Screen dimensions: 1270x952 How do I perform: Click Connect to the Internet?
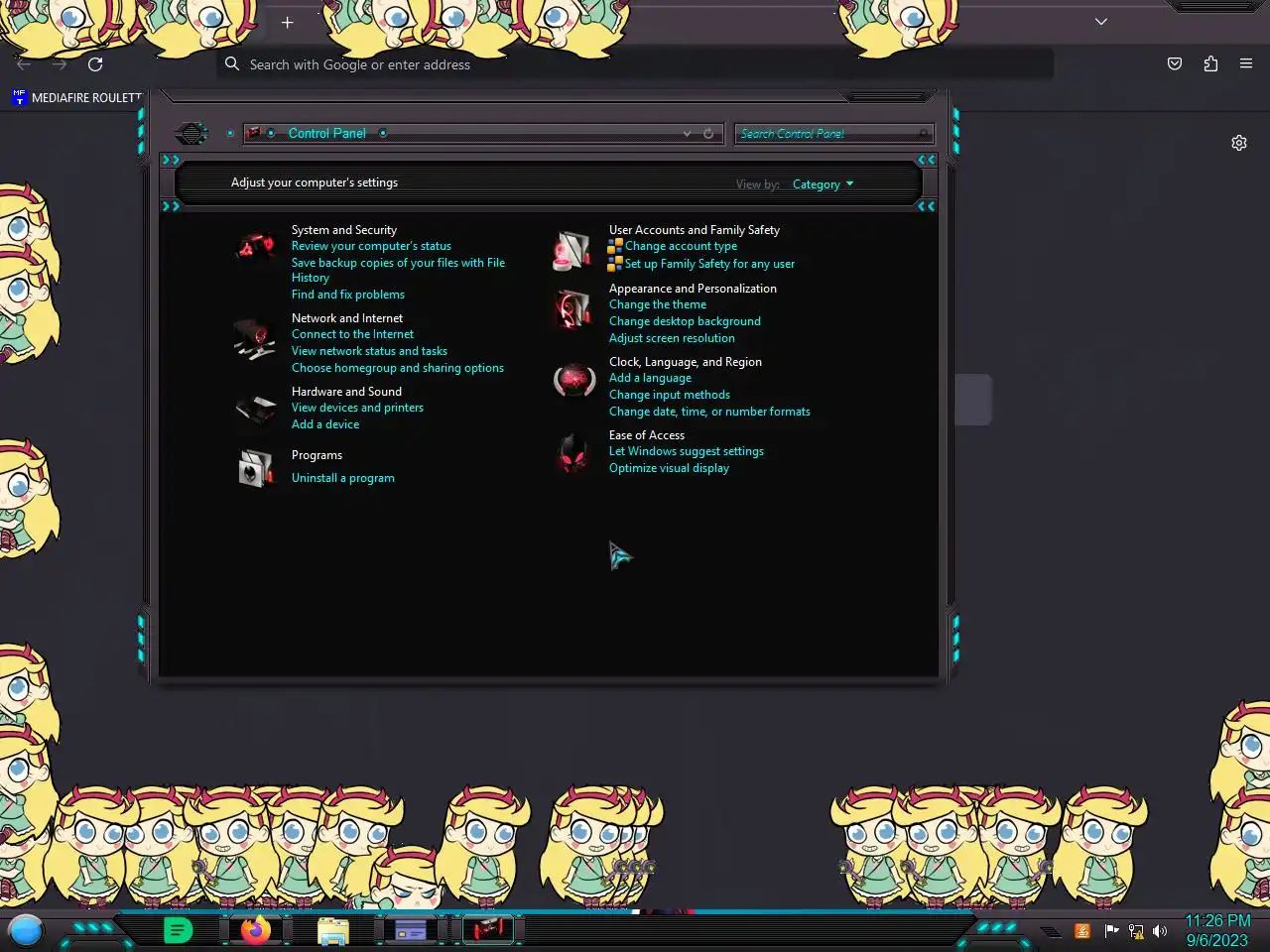tap(352, 334)
